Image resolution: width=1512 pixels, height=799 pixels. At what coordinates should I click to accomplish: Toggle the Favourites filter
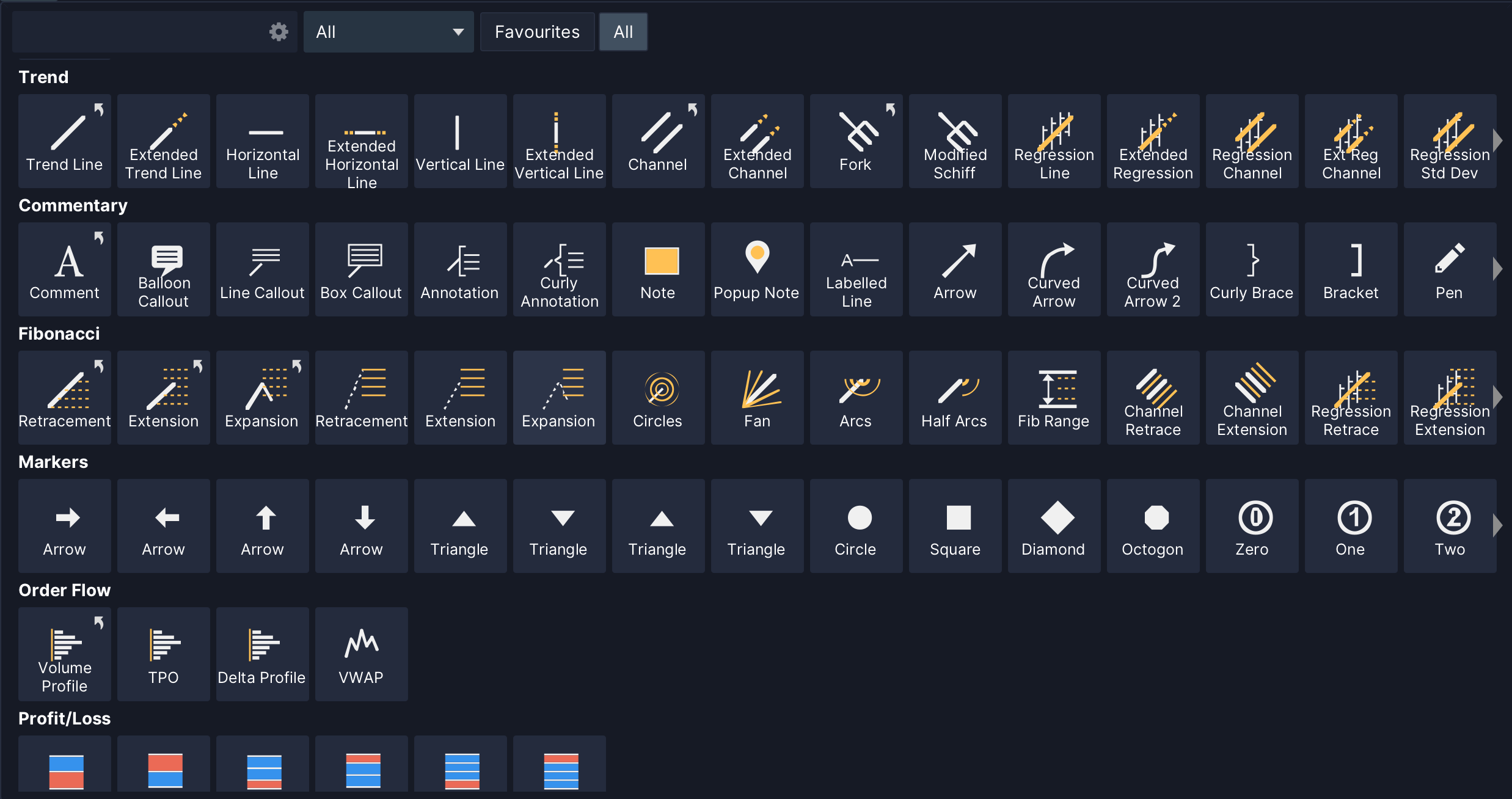(537, 32)
